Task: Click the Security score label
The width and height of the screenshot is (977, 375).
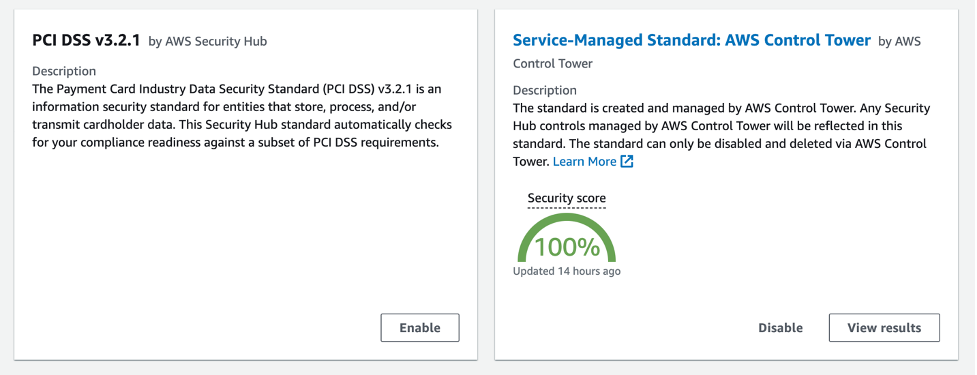Action: pyautogui.click(x=566, y=198)
